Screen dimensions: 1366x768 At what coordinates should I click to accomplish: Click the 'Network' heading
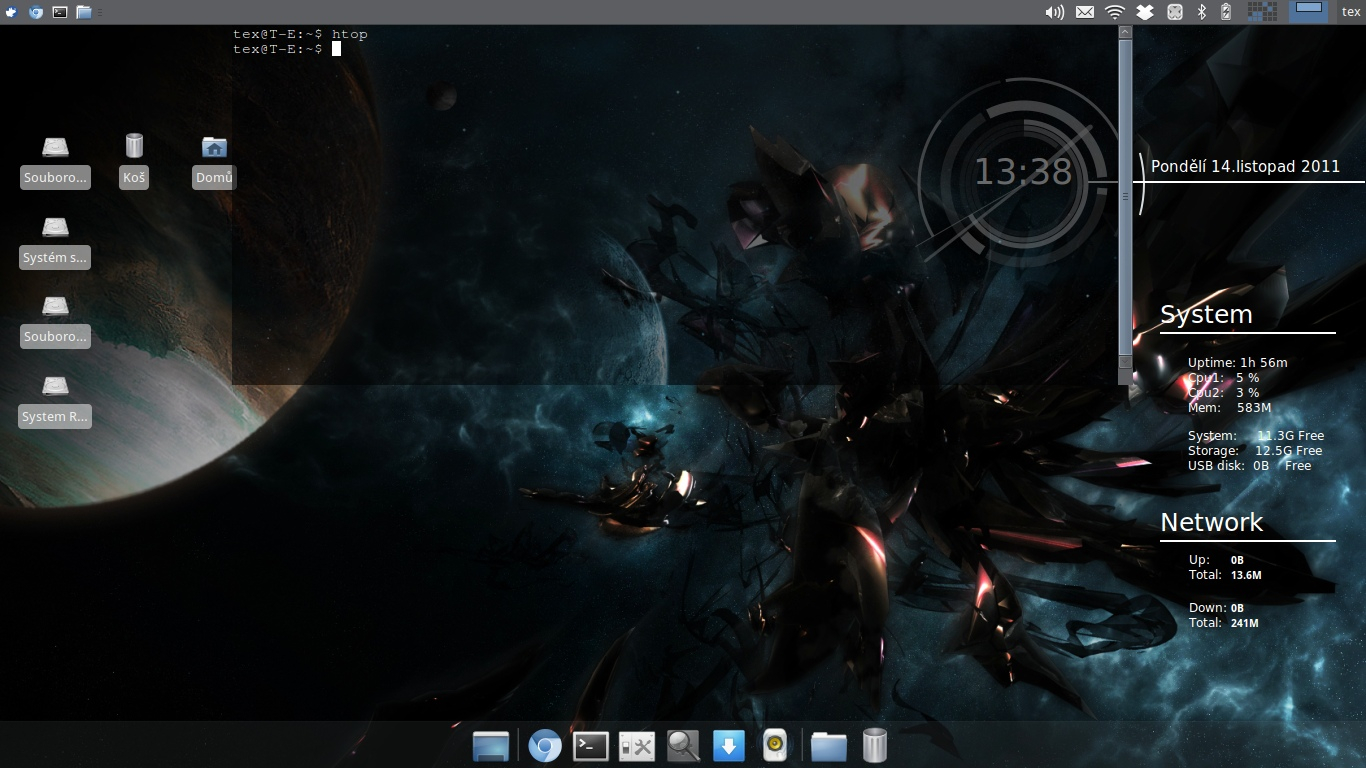coord(1212,522)
